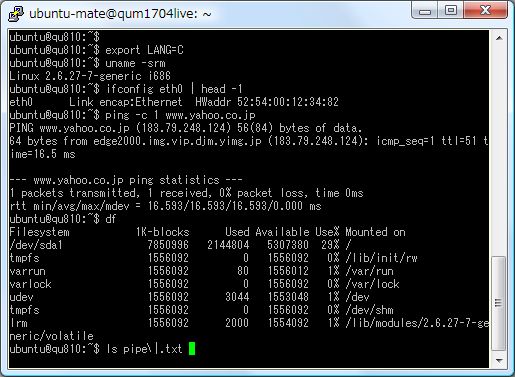Click the www.yahoo.co.jp address in ping command
This screenshot has width=515, height=377.
tap(210, 115)
